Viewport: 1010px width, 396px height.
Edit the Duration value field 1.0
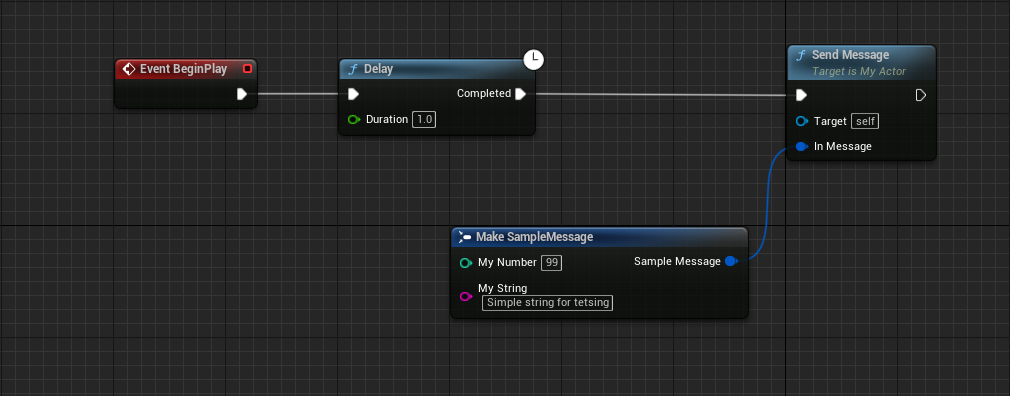pos(424,119)
